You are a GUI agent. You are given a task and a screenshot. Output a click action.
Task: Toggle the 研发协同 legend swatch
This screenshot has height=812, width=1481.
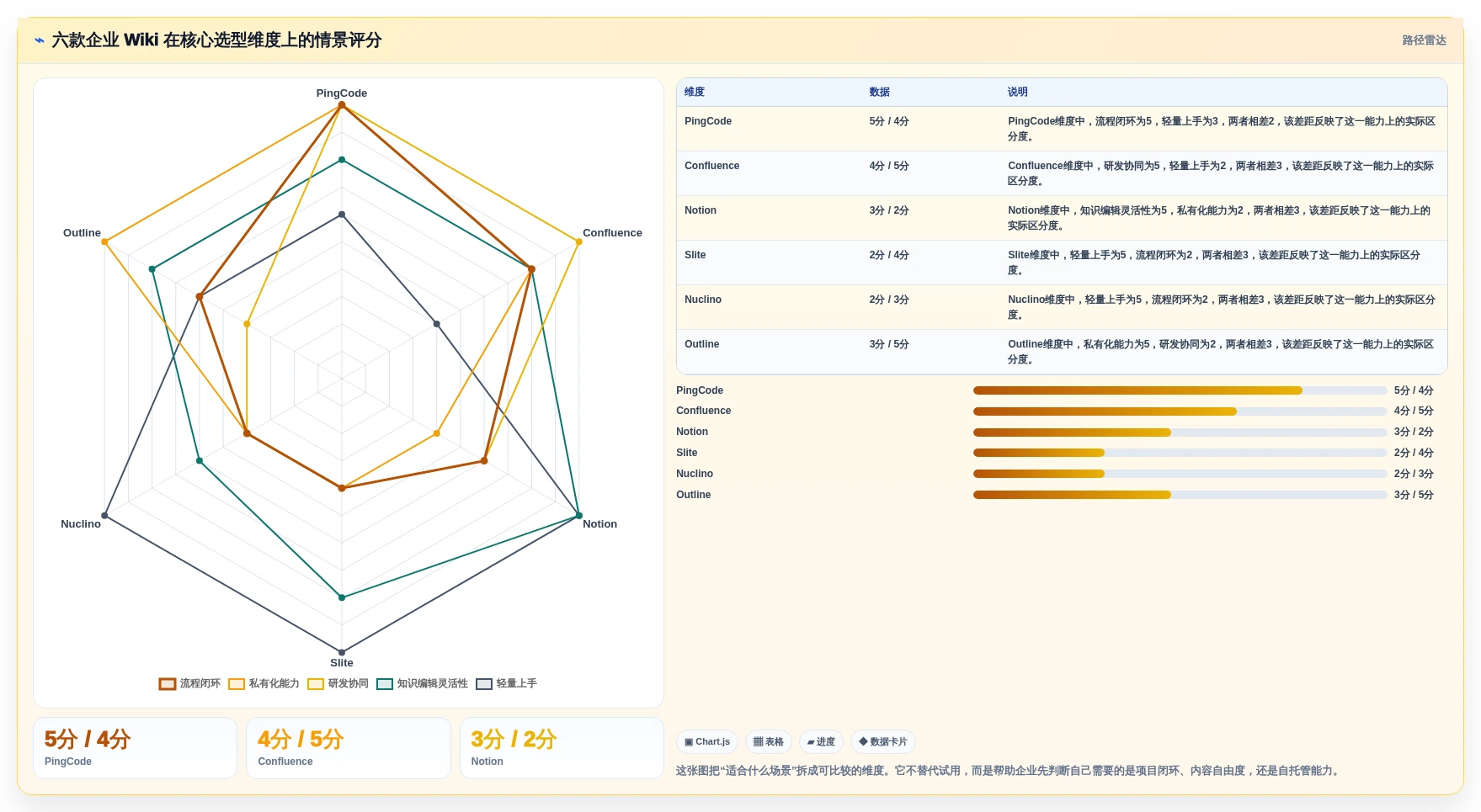pyautogui.click(x=316, y=684)
